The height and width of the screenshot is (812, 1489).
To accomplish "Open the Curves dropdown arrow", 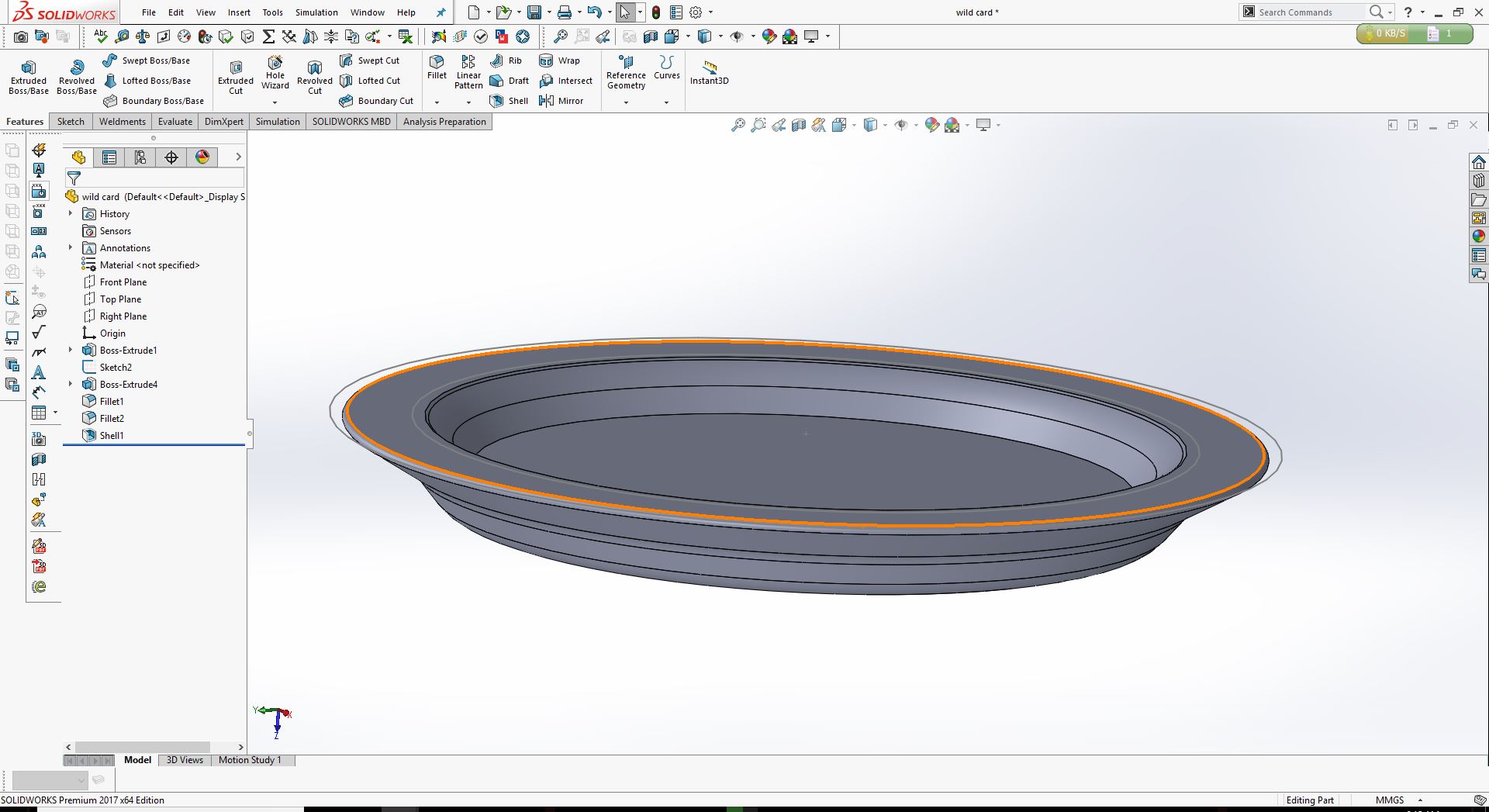I will pos(666,102).
